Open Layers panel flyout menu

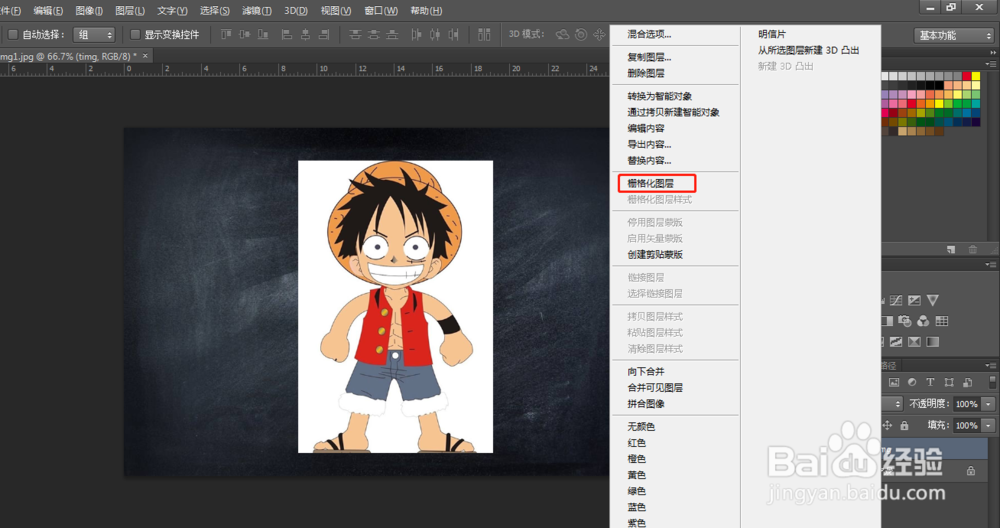click(x=991, y=365)
